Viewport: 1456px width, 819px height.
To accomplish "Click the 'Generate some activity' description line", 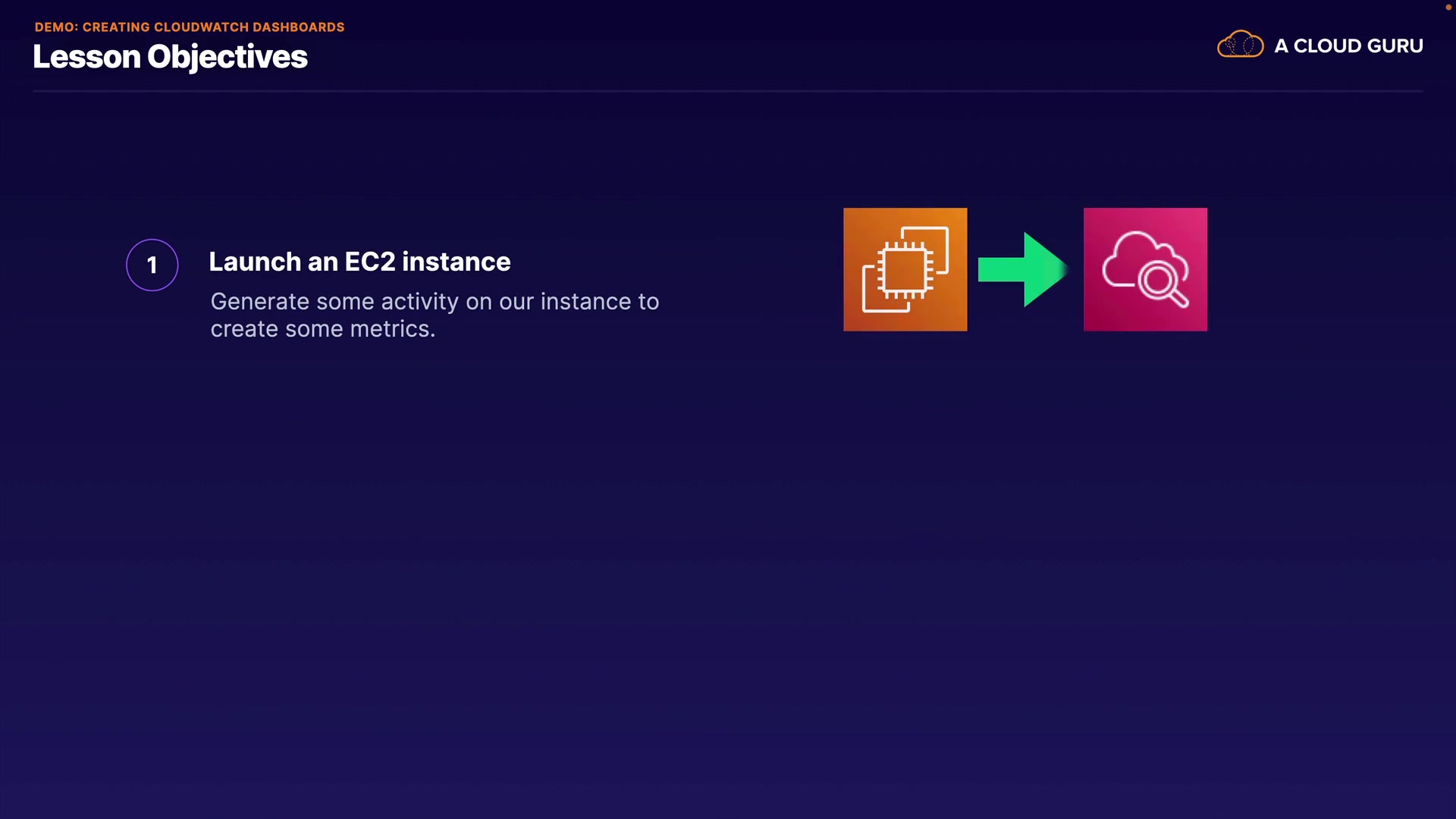I will click(x=435, y=302).
